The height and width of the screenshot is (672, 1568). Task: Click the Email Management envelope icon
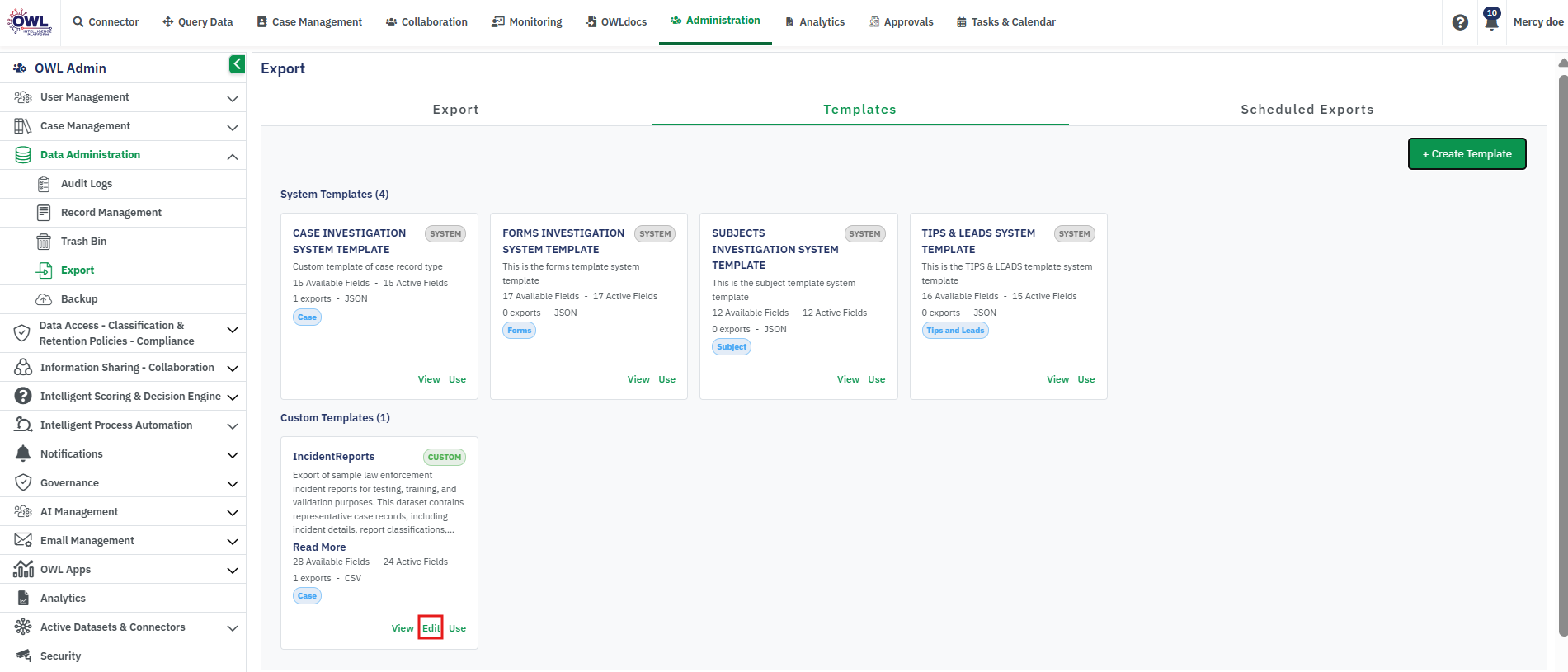pos(23,541)
